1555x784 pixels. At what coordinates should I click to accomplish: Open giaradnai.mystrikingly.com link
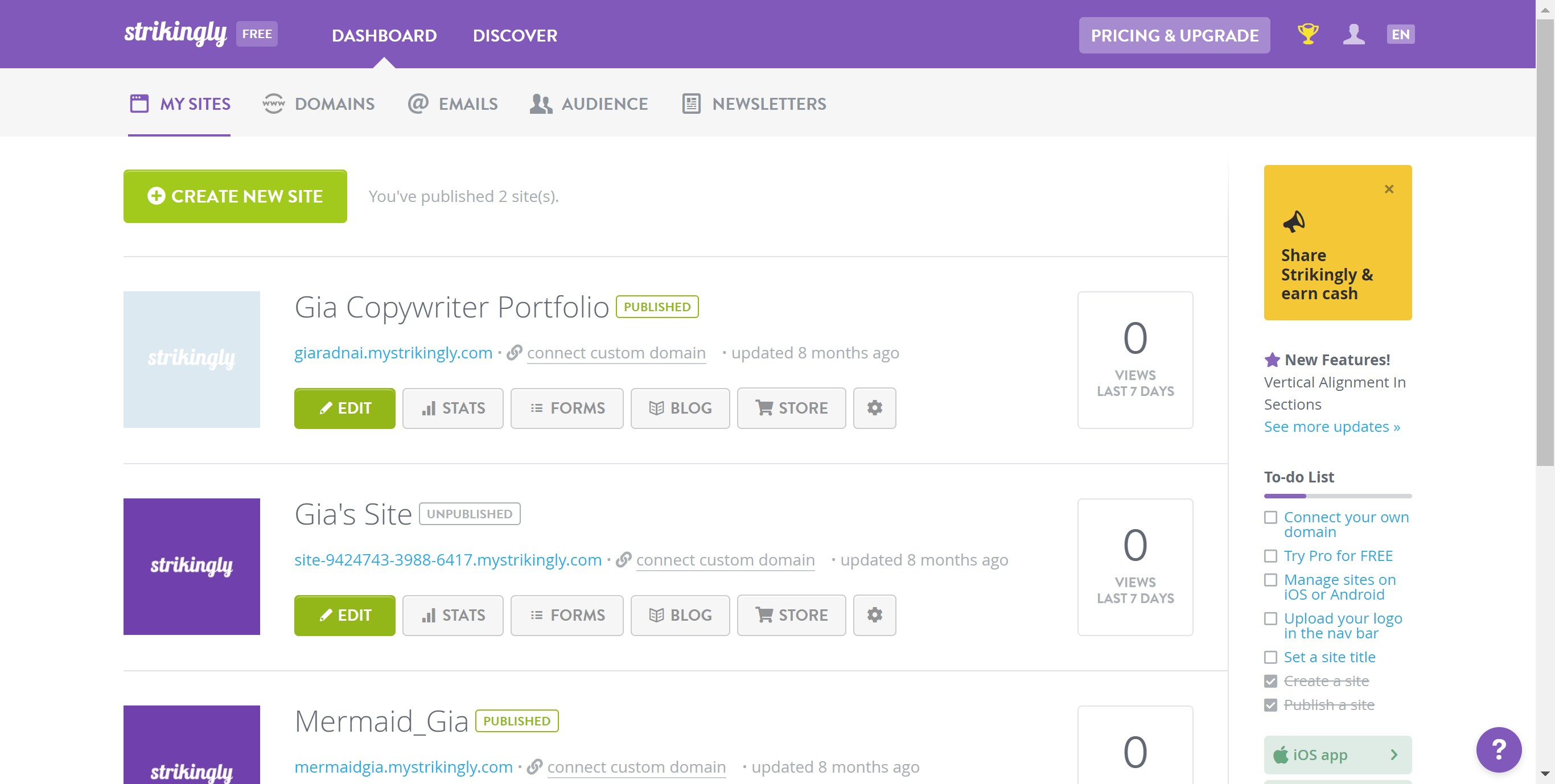(393, 353)
